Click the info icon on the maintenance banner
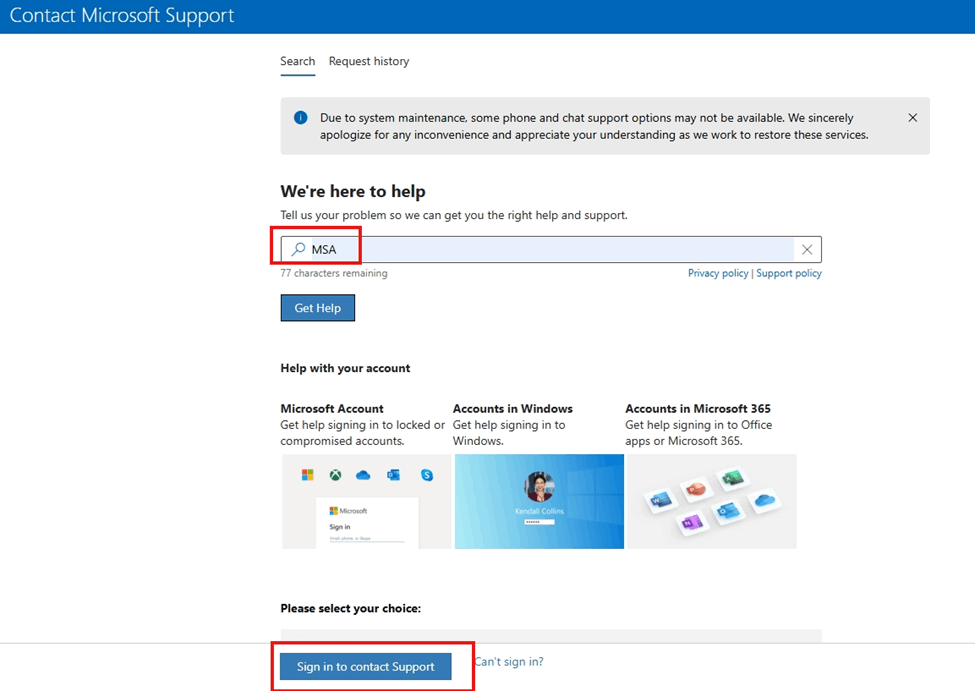 300,117
